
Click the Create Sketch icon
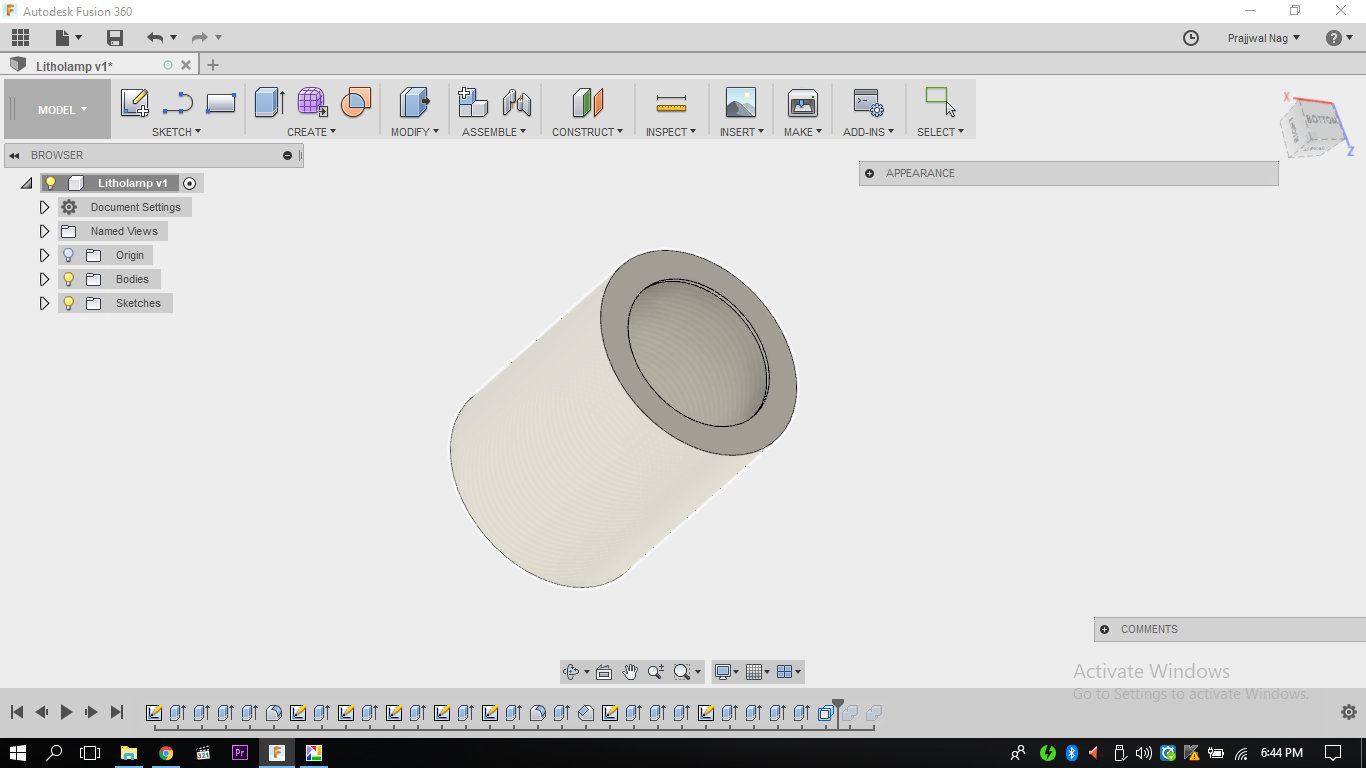[134, 102]
